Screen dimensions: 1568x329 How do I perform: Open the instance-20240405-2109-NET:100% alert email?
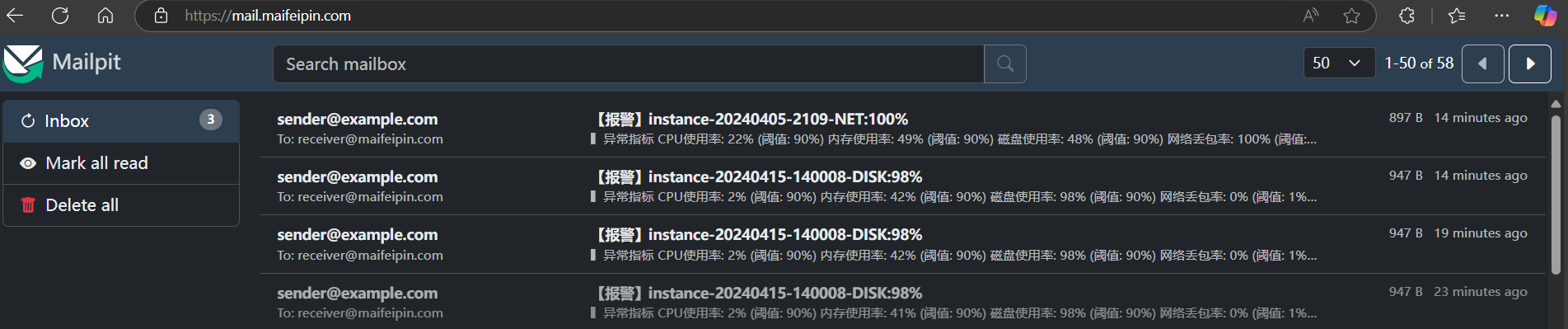(902, 129)
